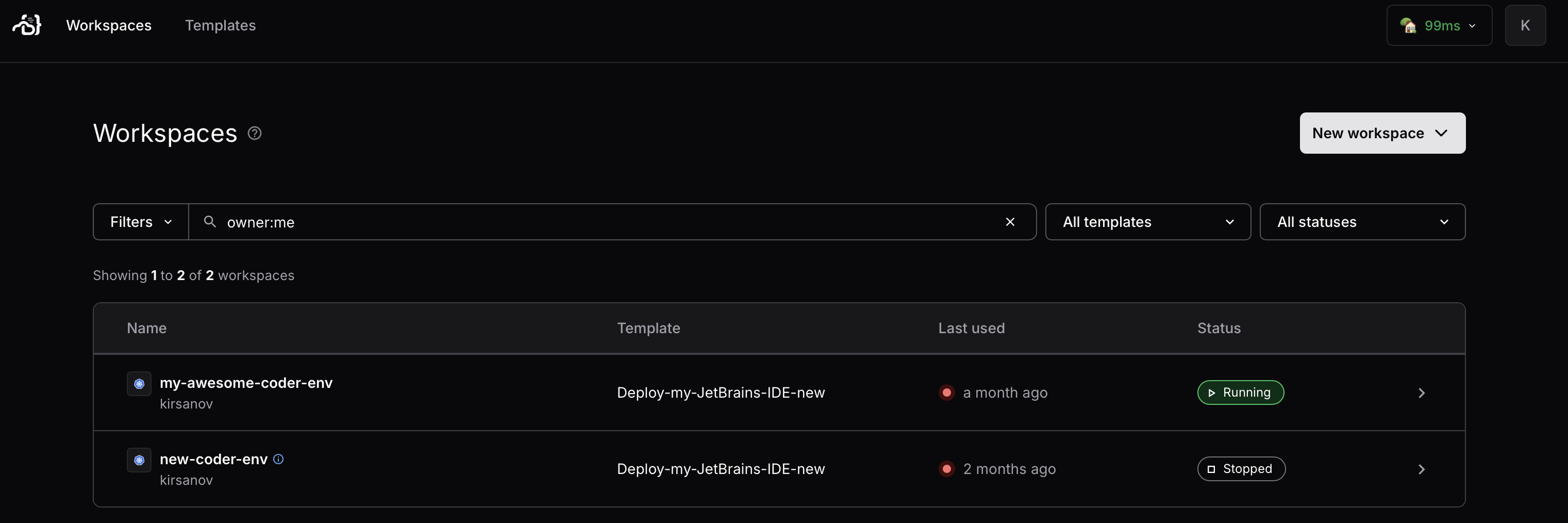Click the Name column header
This screenshot has height=523, width=1568.
tap(147, 328)
